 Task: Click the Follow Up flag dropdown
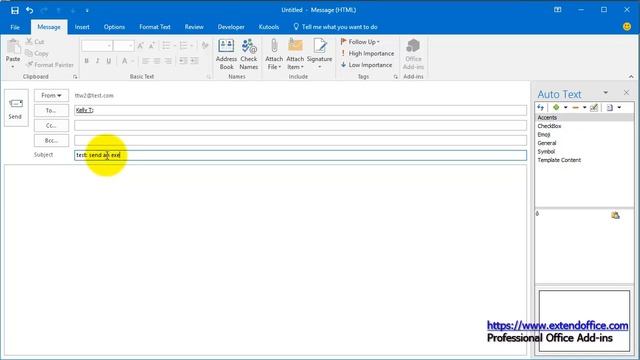(x=360, y=42)
